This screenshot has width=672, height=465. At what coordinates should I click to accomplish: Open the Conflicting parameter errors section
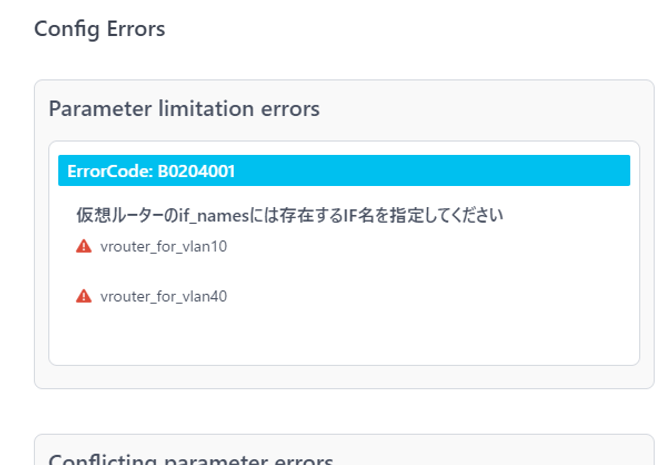pos(191,459)
